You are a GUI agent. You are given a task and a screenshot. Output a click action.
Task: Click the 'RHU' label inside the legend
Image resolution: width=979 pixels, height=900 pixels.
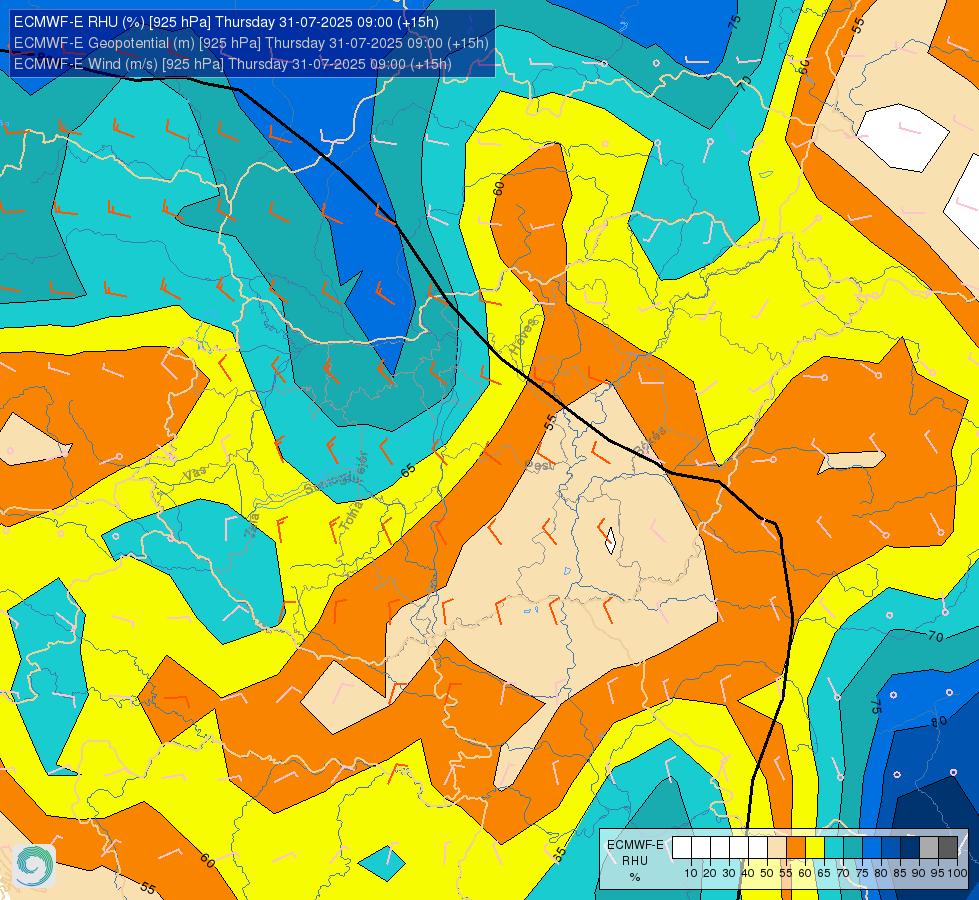[635, 861]
